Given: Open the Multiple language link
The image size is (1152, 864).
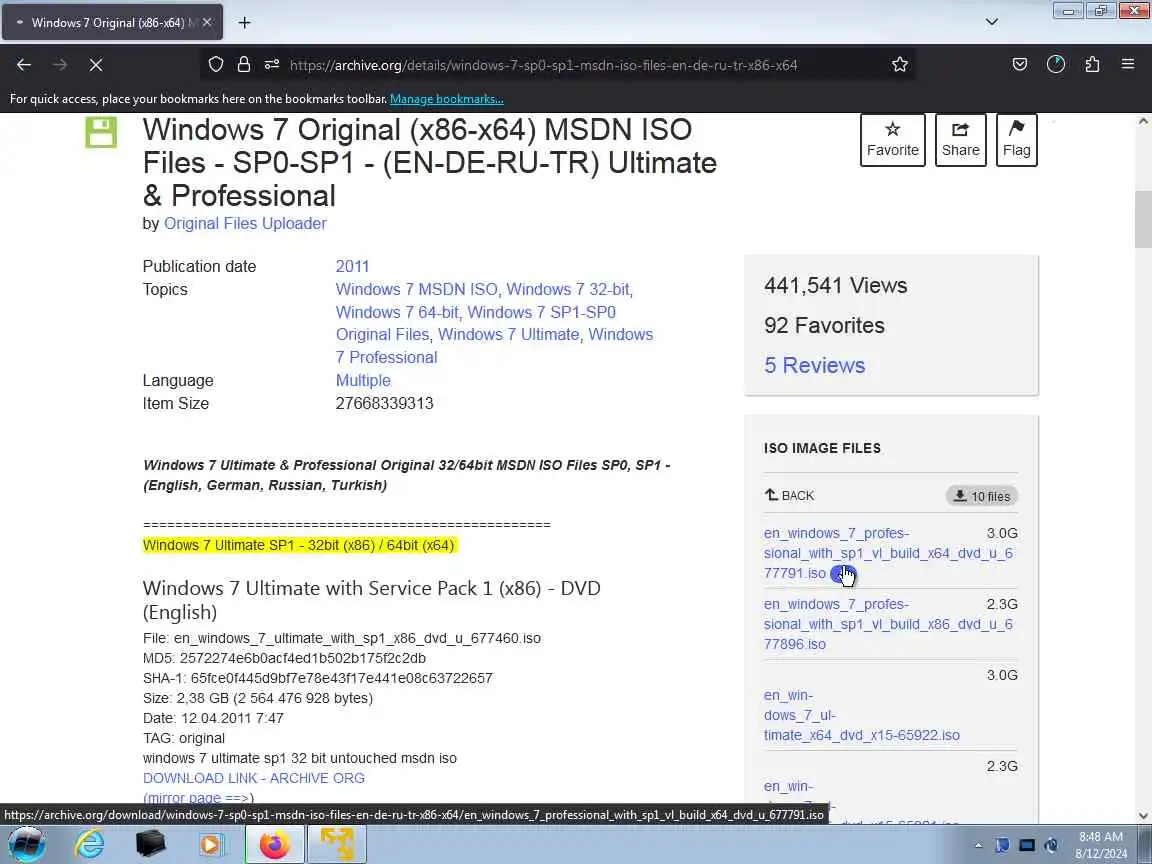Looking at the screenshot, I should (x=363, y=381).
